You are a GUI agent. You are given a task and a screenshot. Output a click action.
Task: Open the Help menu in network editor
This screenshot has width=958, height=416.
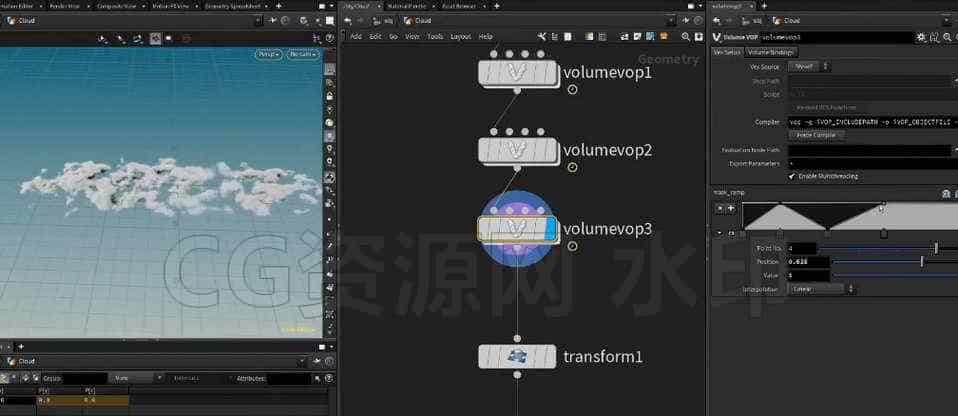pyautogui.click(x=485, y=37)
